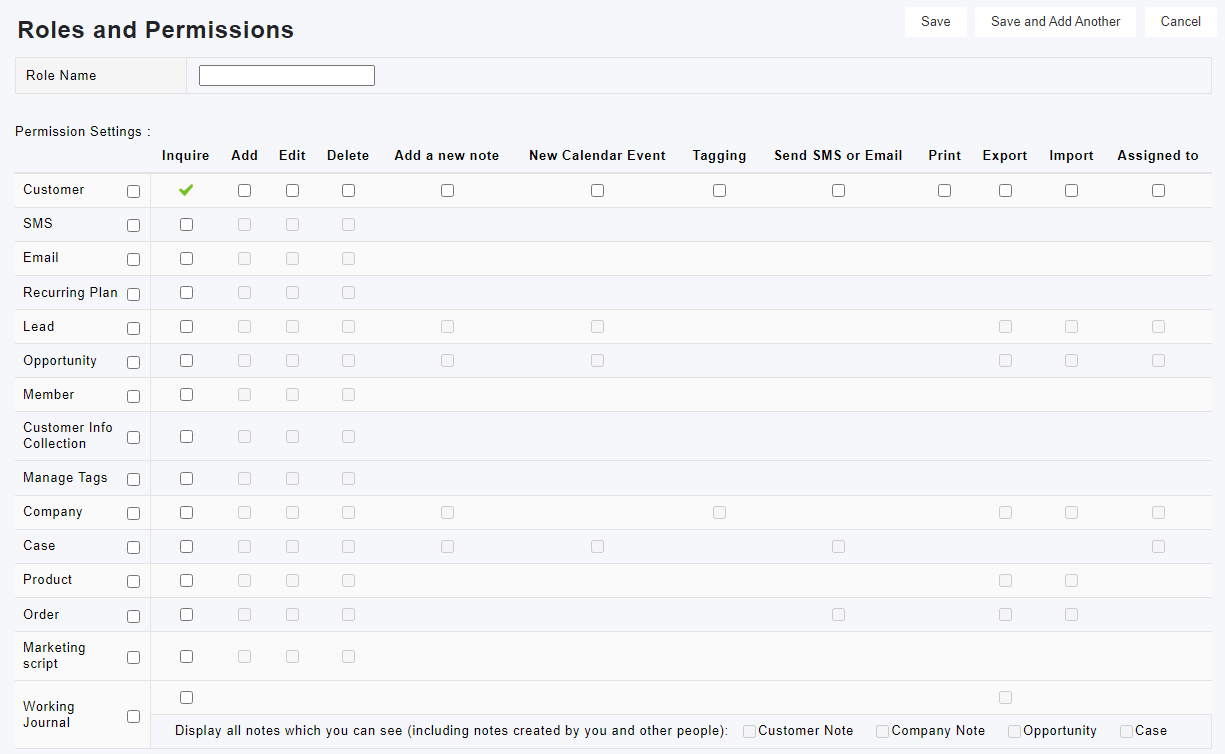Screen dimensions: 1225x754
Task: Enable Tagging permission for Customer
Action: 719,191
